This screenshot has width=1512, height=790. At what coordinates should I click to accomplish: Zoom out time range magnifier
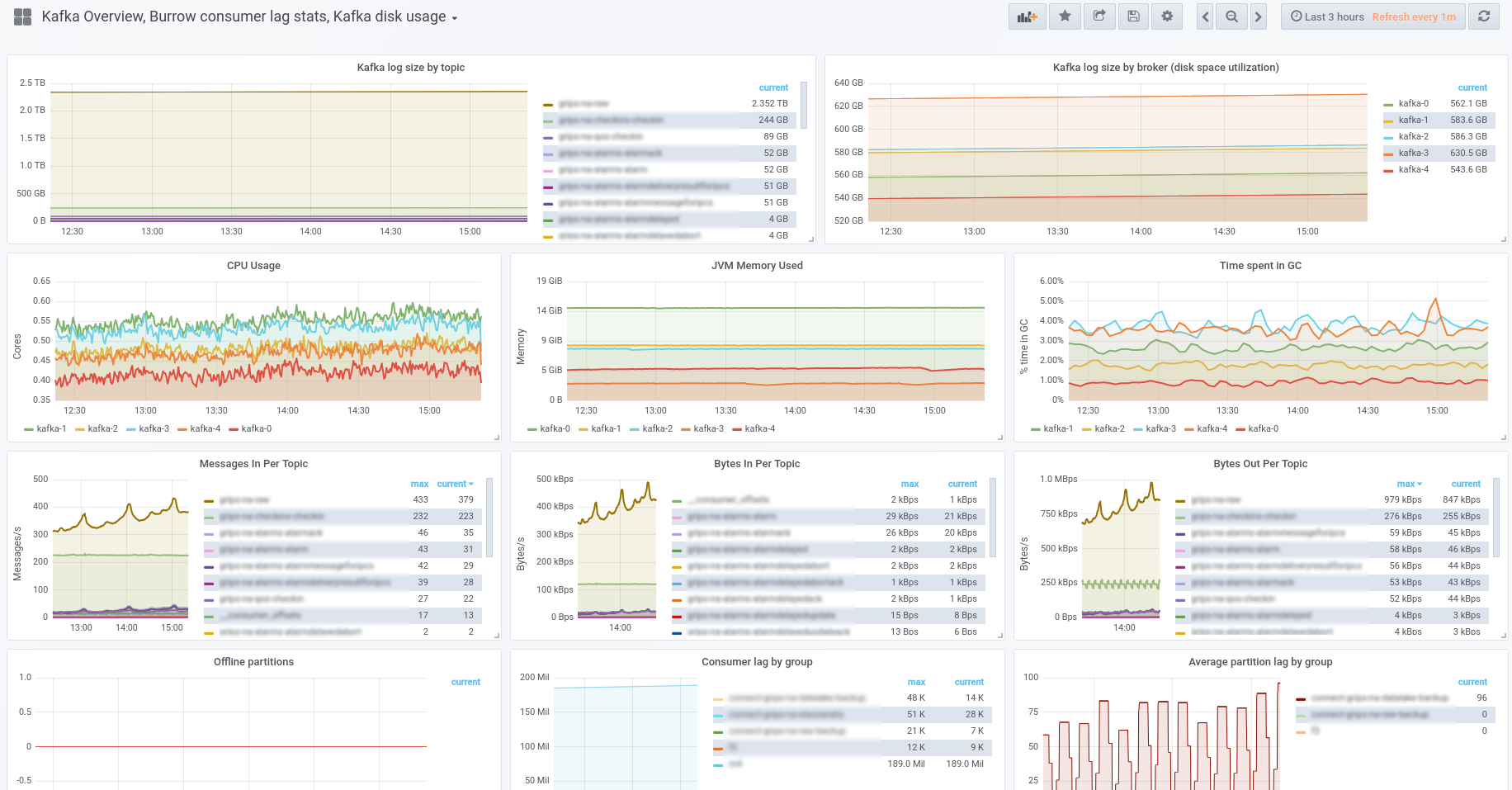coord(1231,17)
